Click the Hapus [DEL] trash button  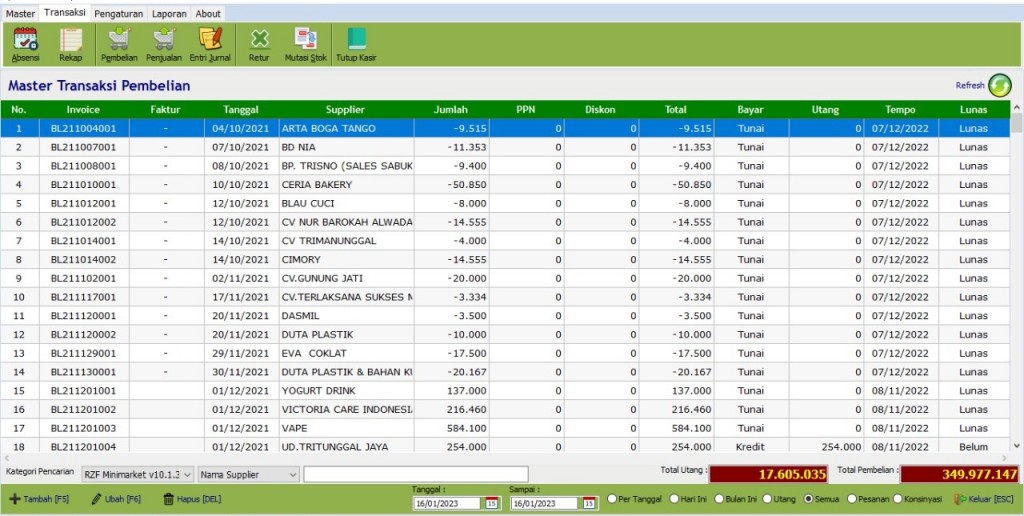[191, 499]
